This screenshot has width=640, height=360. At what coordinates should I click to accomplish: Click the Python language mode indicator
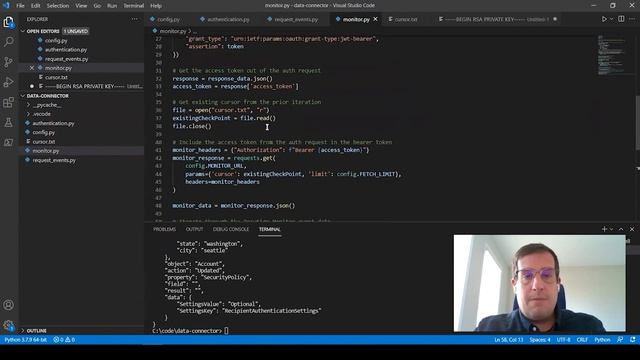[602, 340]
